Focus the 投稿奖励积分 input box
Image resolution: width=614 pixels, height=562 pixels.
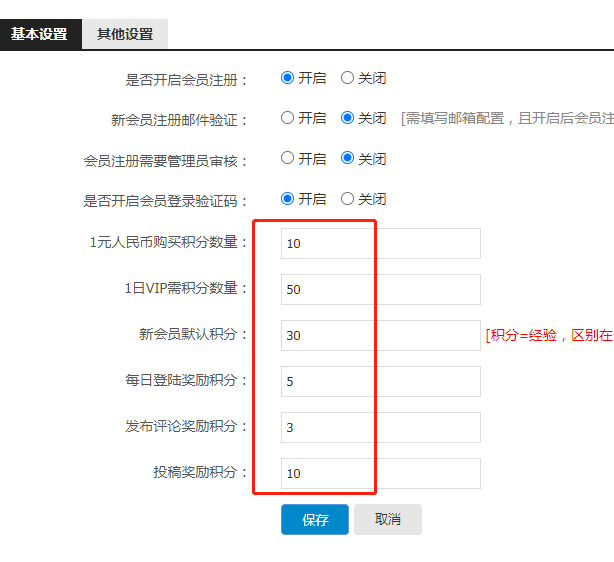381,473
